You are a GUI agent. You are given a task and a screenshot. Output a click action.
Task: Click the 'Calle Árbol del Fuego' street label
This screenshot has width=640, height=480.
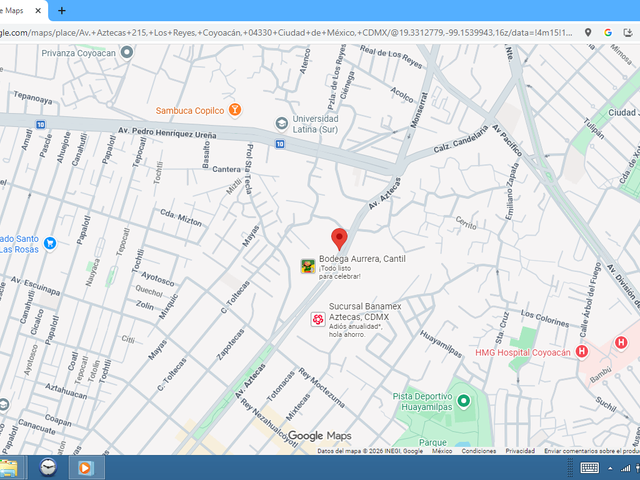590,300
